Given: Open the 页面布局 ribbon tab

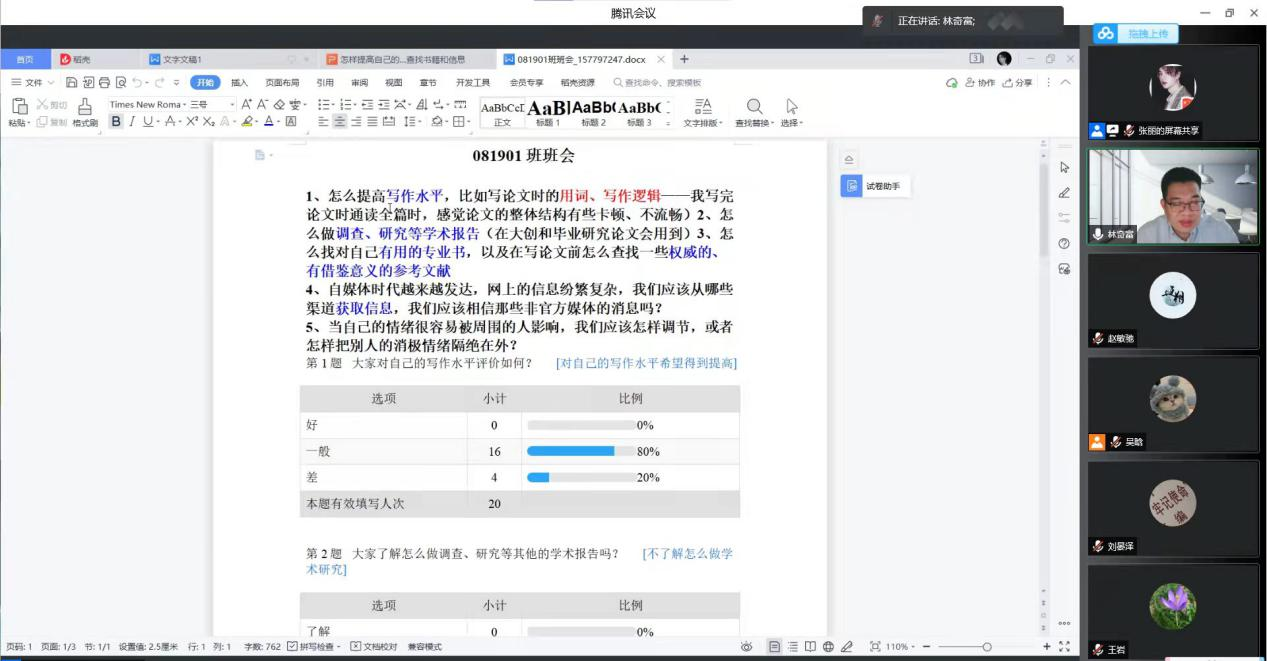Looking at the screenshot, I should 282,83.
